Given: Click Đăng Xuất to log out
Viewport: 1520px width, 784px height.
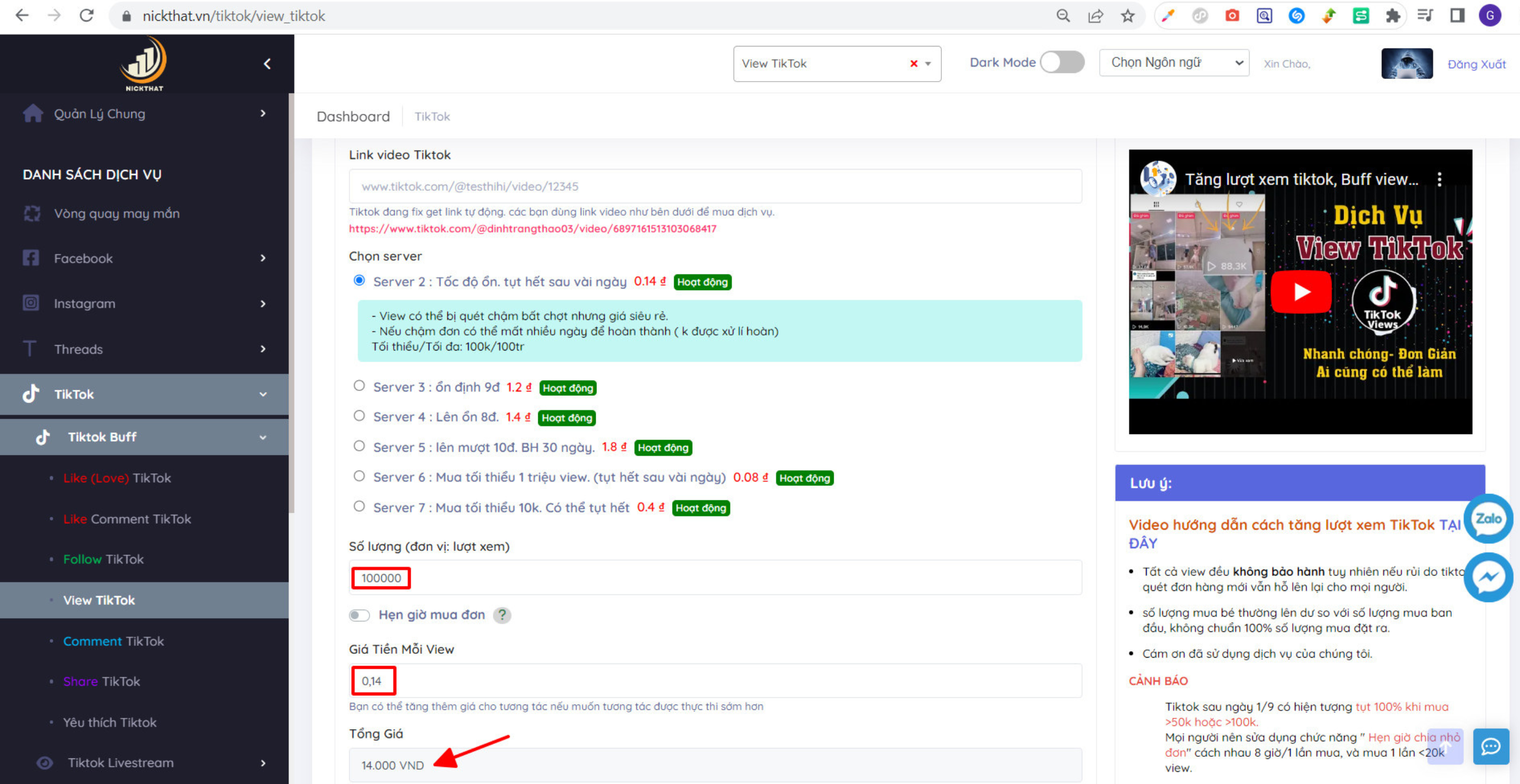Looking at the screenshot, I should pos(1476,65).
